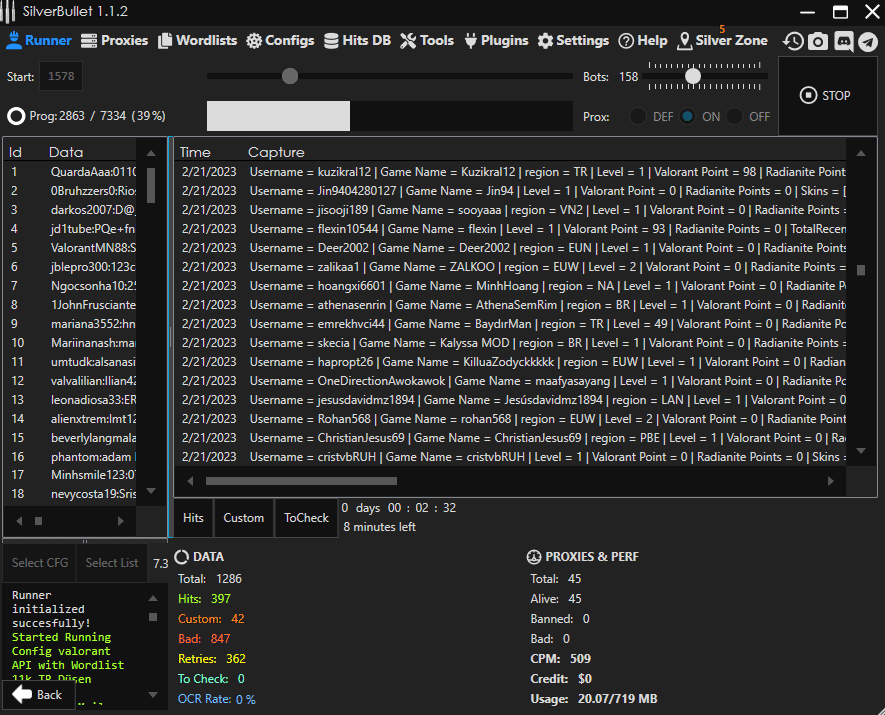
Task: Open the Tools wrench menu
Action: point(427,41)
